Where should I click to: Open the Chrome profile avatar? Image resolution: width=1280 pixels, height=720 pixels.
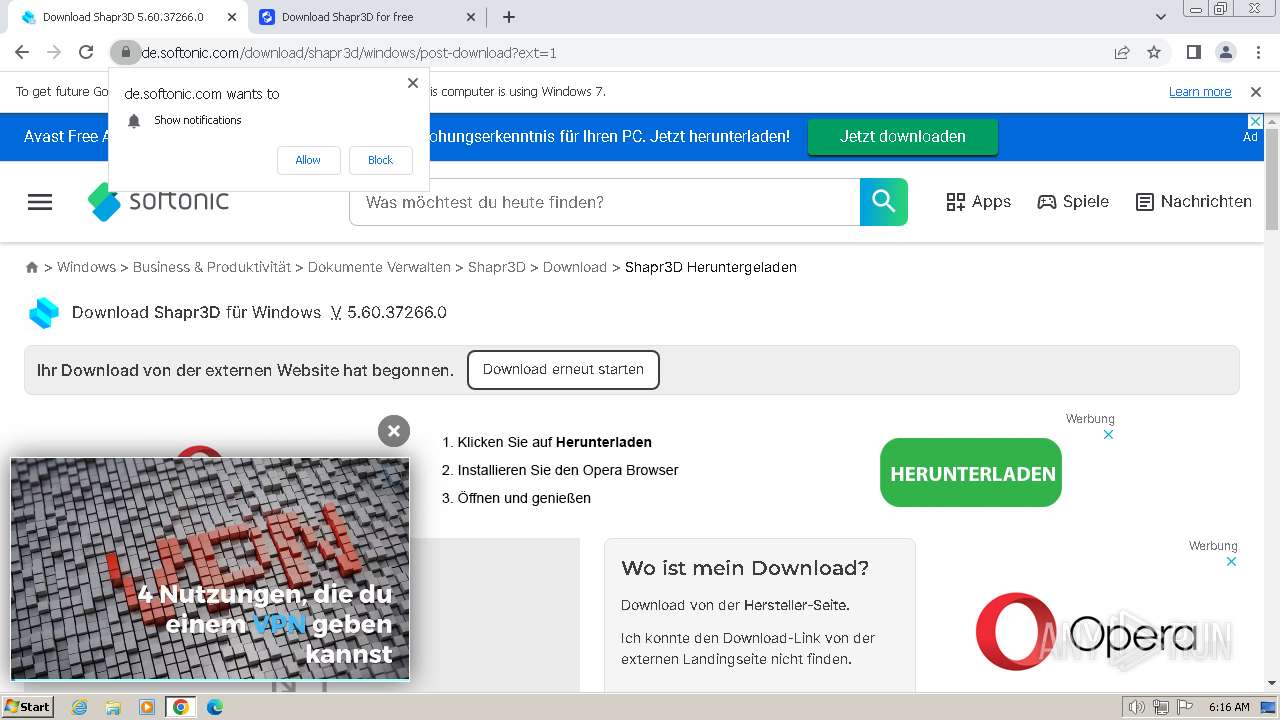coord(1225,53)
